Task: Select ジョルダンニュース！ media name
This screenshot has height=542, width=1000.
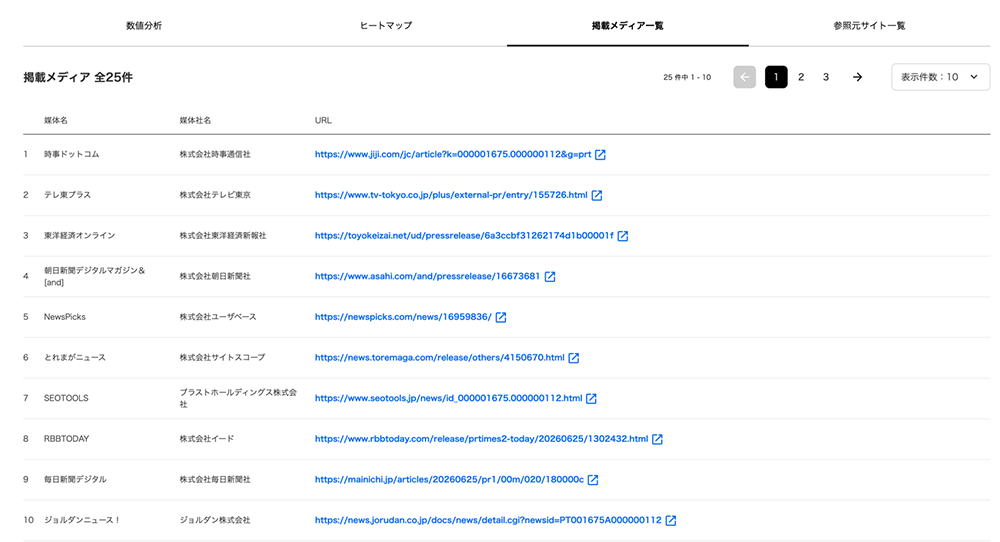Action: [x=82, y=520]
